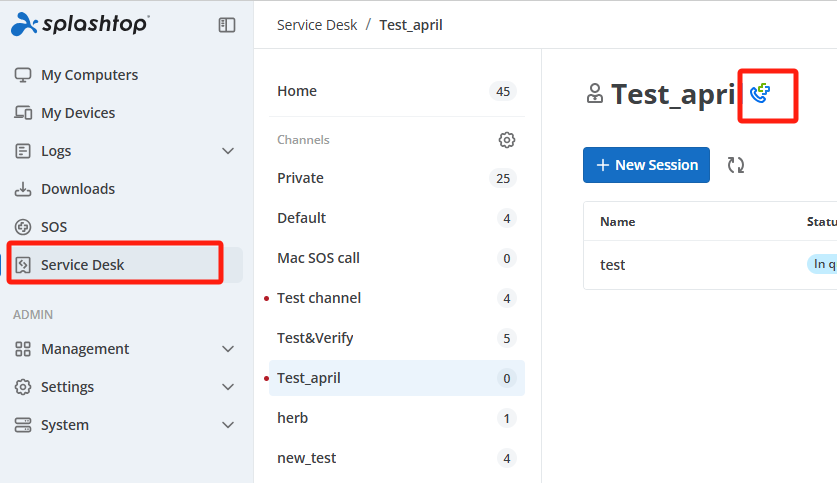Select Service Desk in sidebar
This screenshot has width=837, height=483.
pos(125,265)
